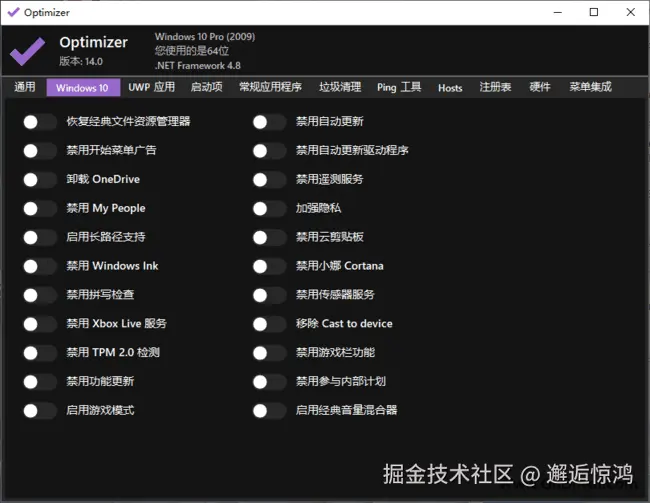Image resolution: width=650 pixels, height=503 pixels.
Task: Toggle 禁用遥测服务 switch
Action: [269, 180]
